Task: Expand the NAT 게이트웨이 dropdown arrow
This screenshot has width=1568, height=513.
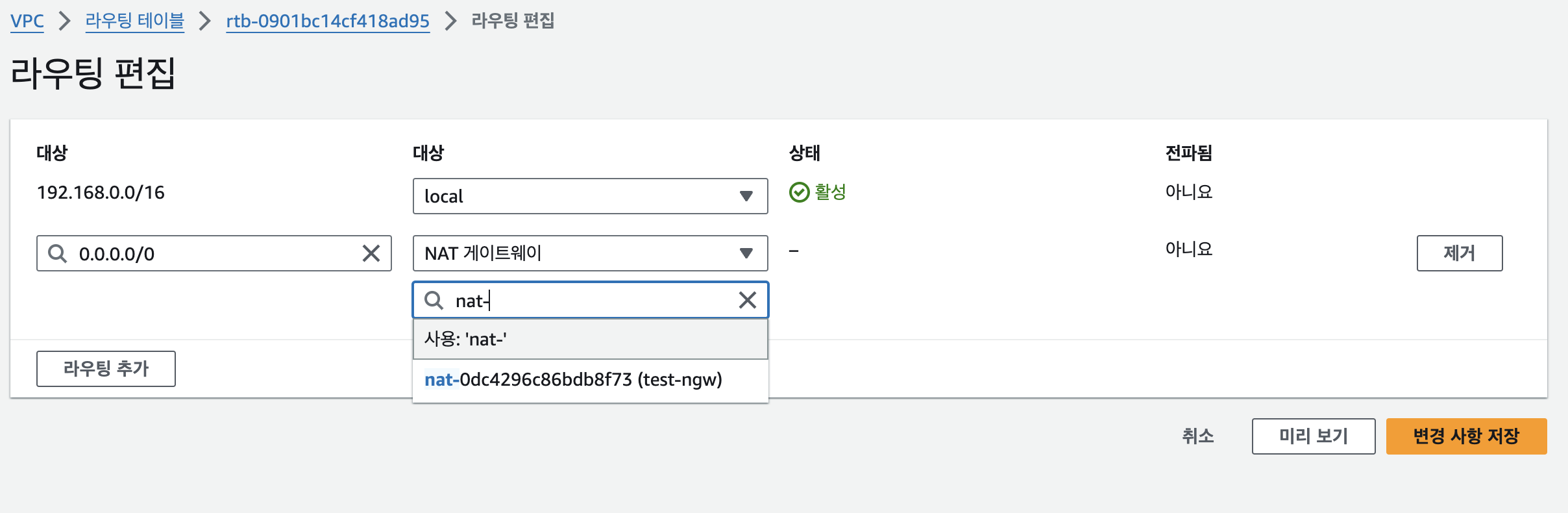Action: [x=746, y=253]
